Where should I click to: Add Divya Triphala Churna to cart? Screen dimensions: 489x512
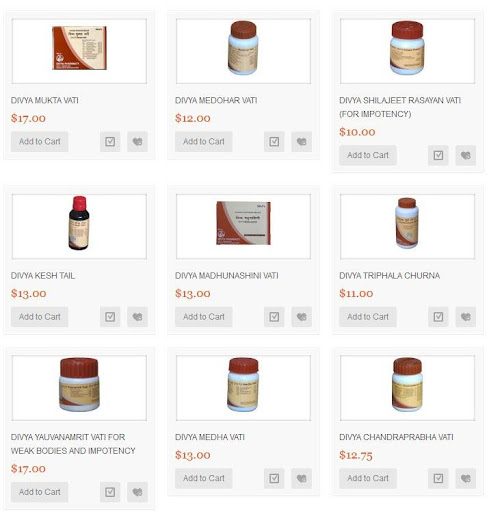[x=368, y=317]
